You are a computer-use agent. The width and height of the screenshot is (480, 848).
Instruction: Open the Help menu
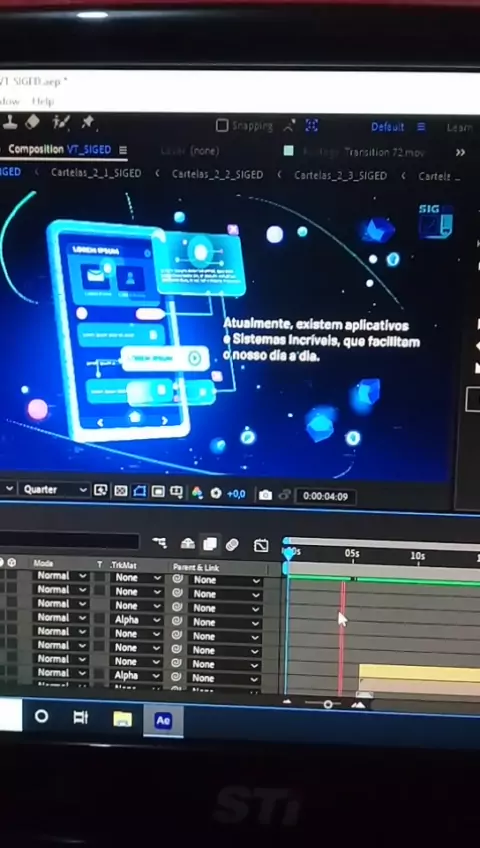pos(43,101)
